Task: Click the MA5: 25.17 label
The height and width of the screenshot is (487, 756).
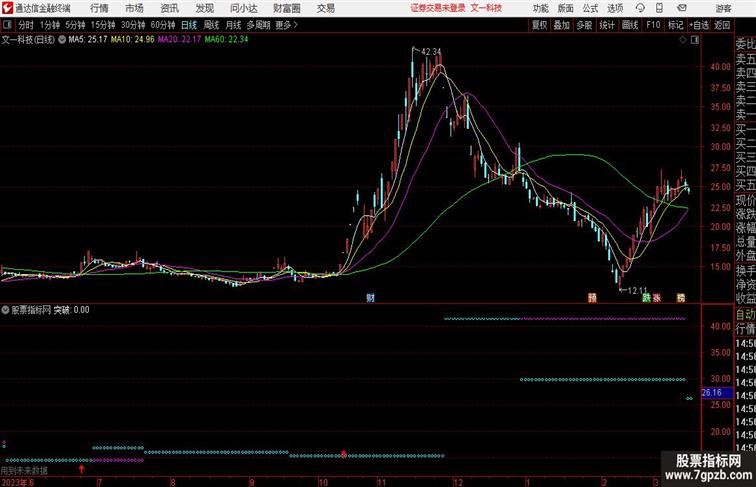Action: coord(88,40)
